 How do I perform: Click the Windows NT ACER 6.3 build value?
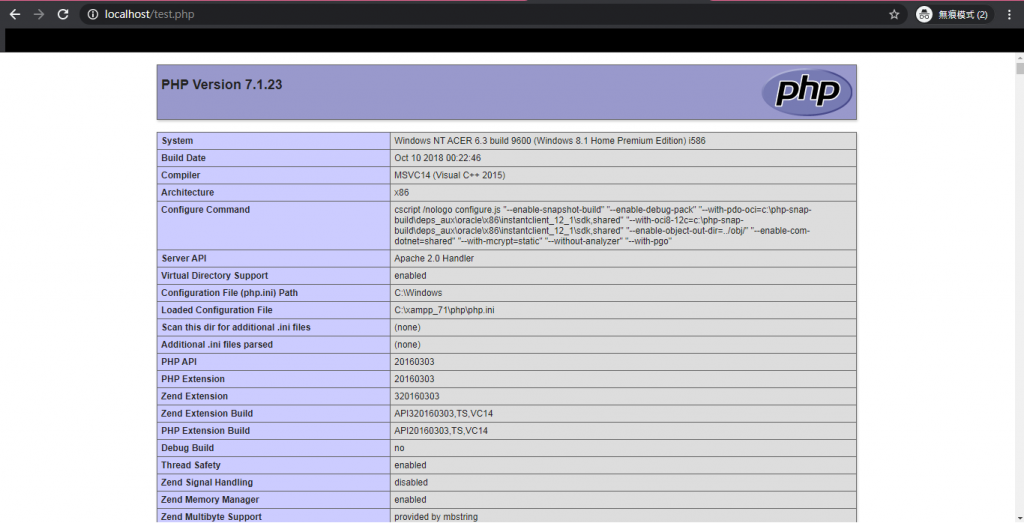pyautogui.click(x=550, y=141)
